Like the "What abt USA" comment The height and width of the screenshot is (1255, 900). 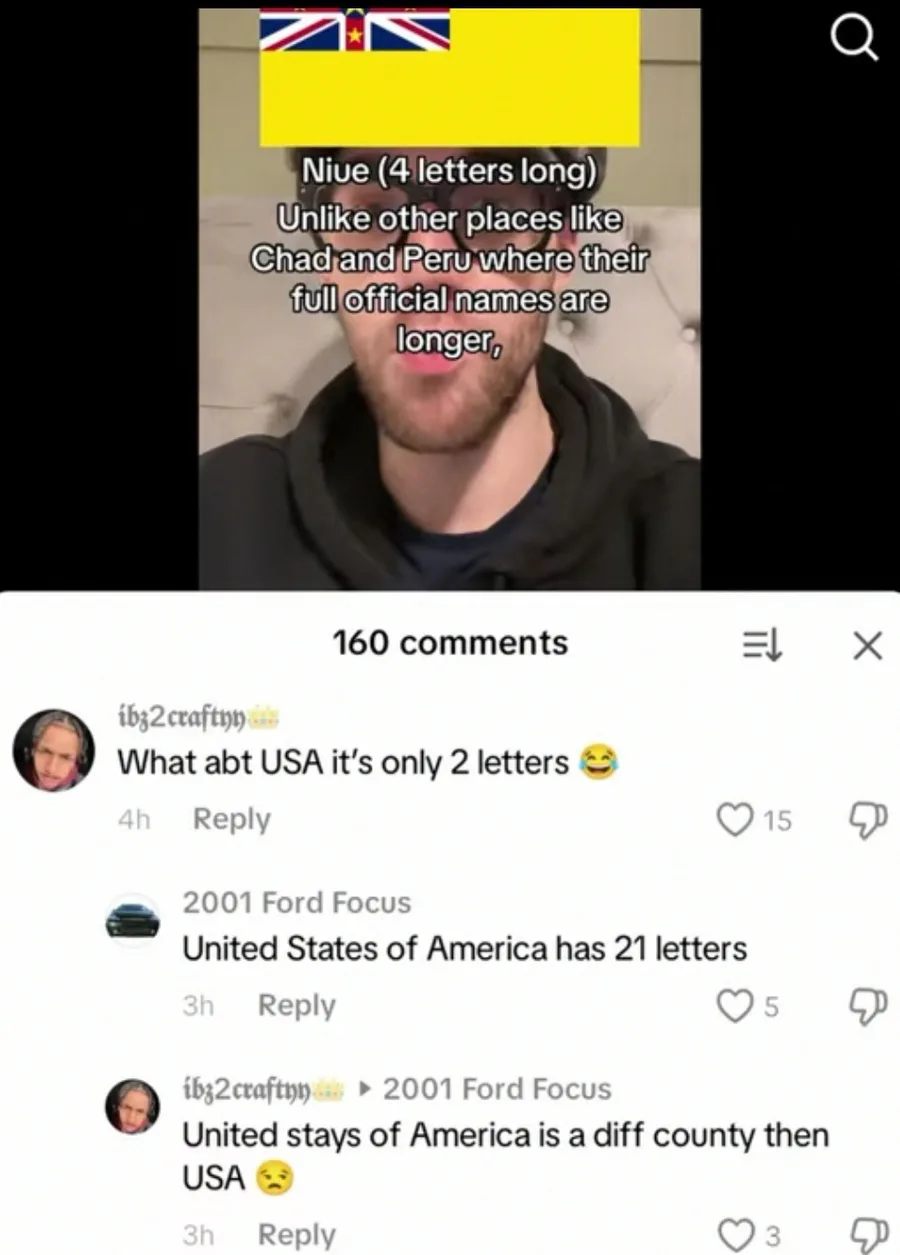click(x=734, y=820)
